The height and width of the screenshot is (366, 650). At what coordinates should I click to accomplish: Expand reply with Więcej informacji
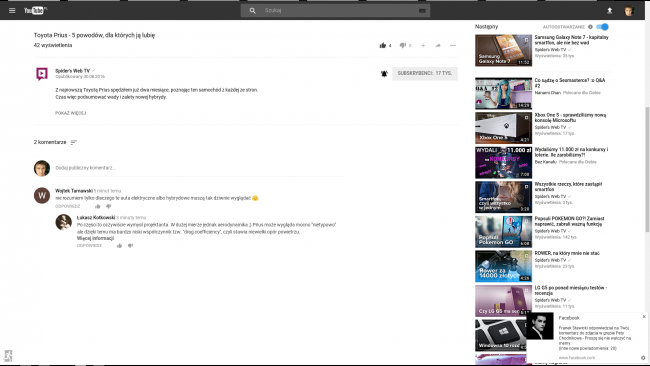pos(95,238)
